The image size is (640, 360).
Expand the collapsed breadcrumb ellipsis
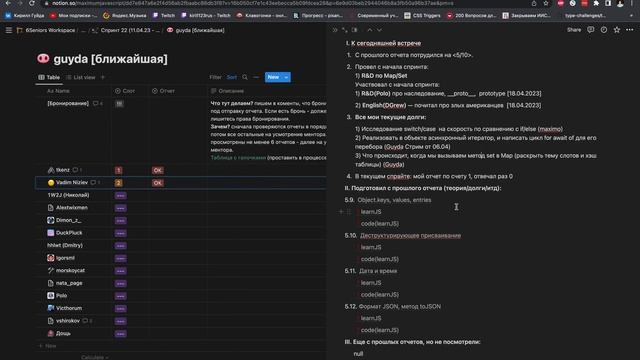[83, 30]
